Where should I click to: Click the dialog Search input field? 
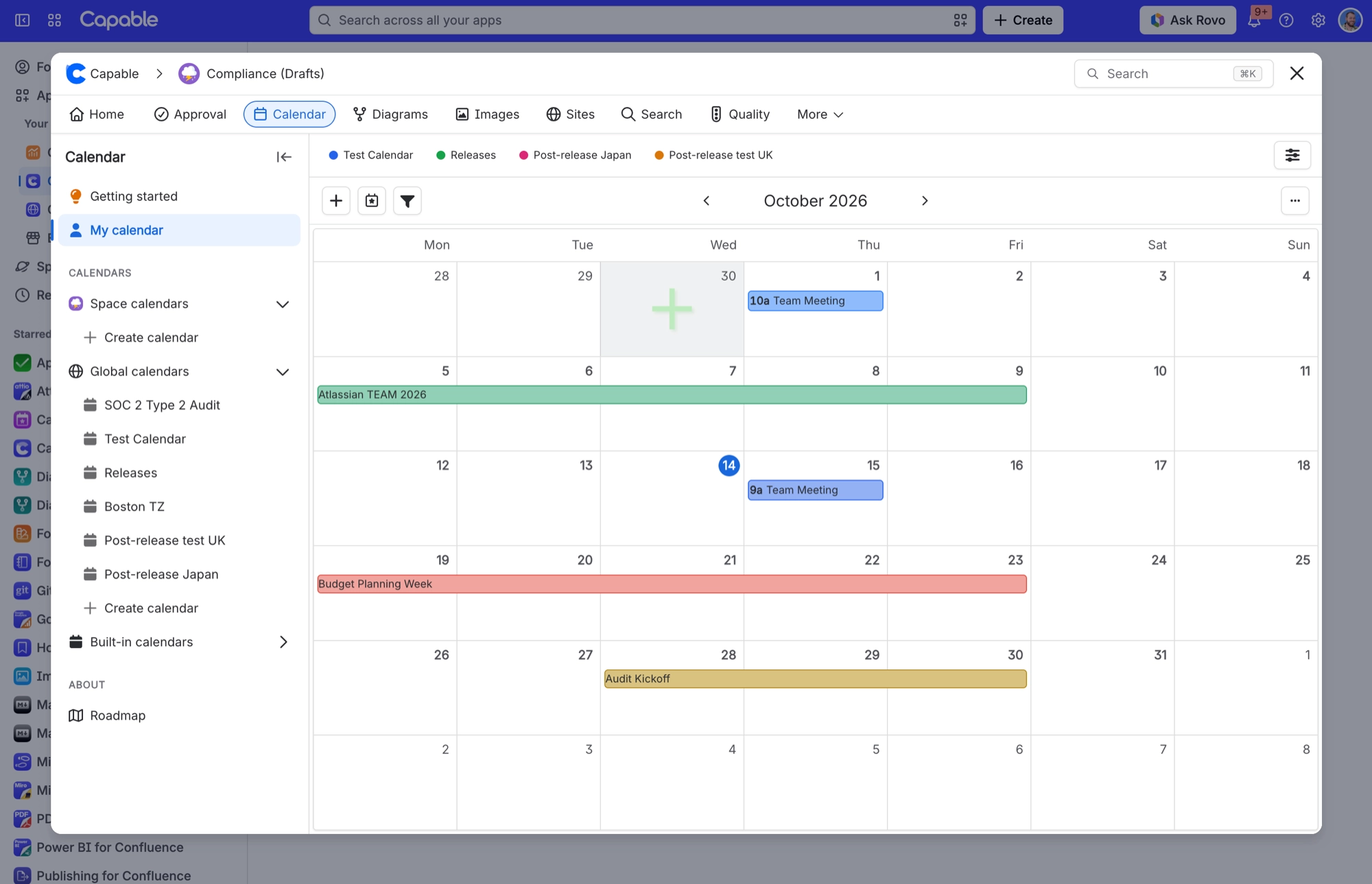(x=1173, y=73)
